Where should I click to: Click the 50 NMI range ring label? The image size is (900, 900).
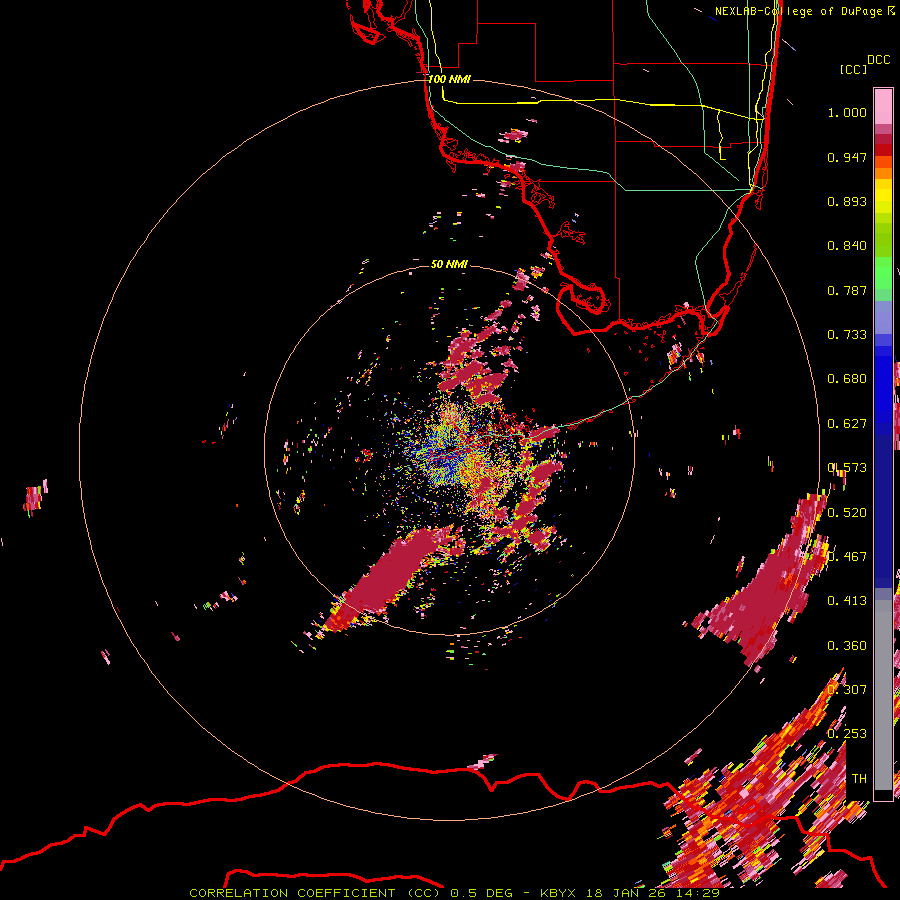(x=449, y=264)
